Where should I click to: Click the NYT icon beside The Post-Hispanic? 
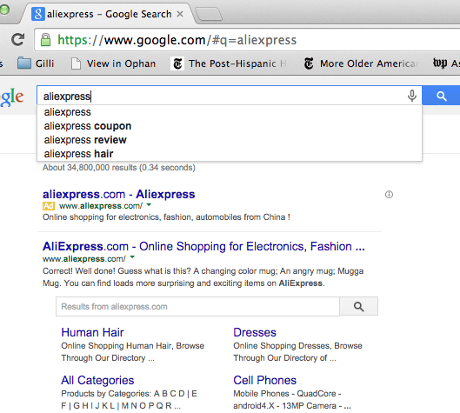point(178,63)
